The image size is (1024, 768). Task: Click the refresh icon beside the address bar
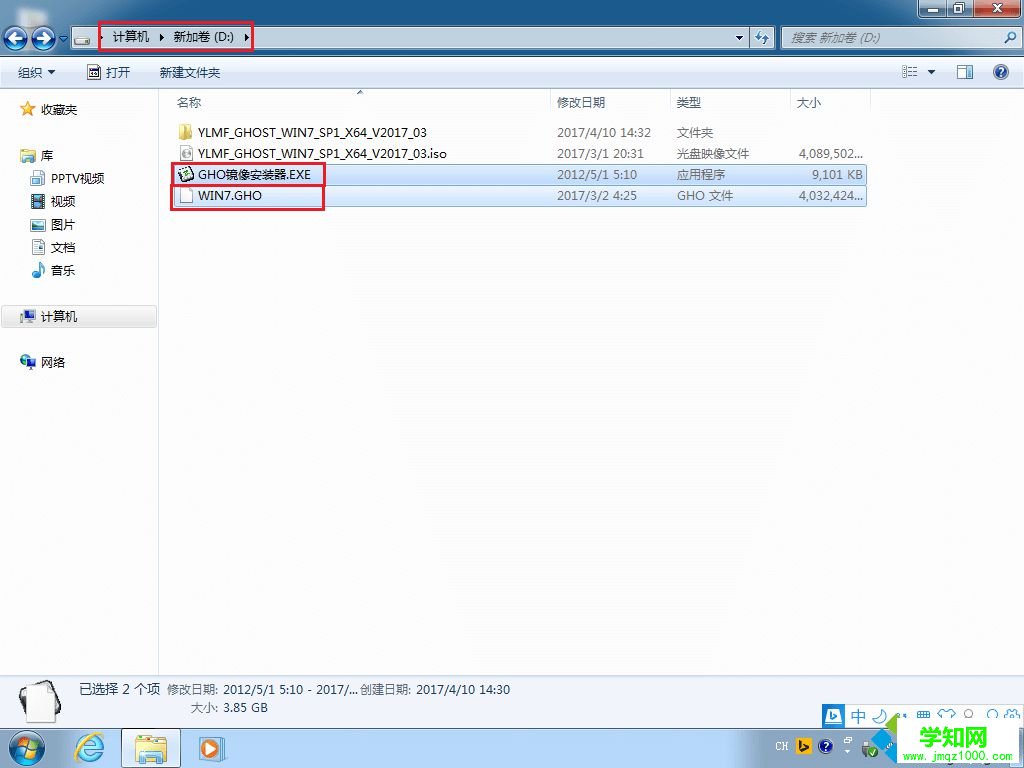[762, 38]
